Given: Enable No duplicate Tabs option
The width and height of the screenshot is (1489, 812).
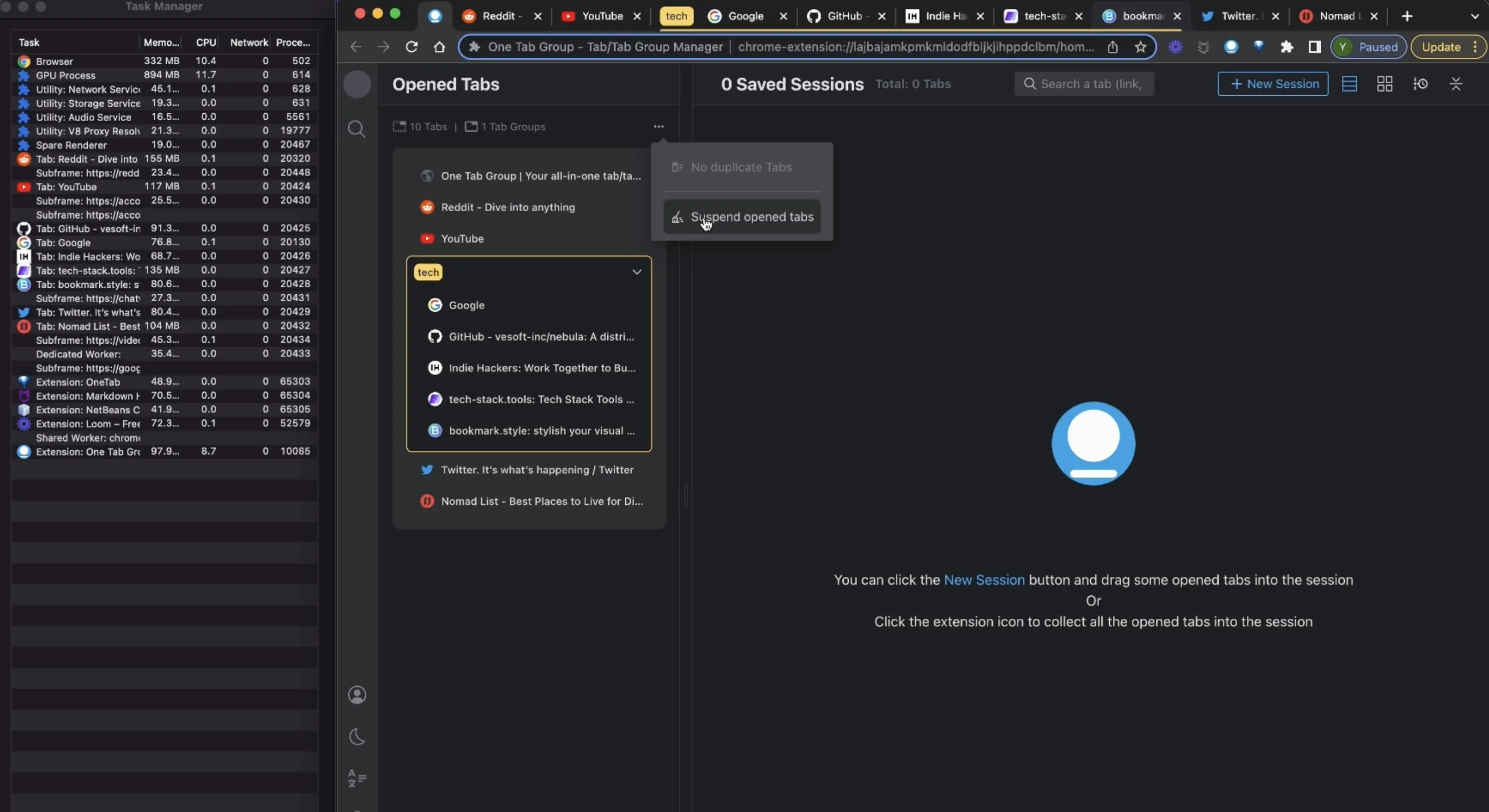Looking at the screenshot, I should pyautogui.click(x=742, y=167).
